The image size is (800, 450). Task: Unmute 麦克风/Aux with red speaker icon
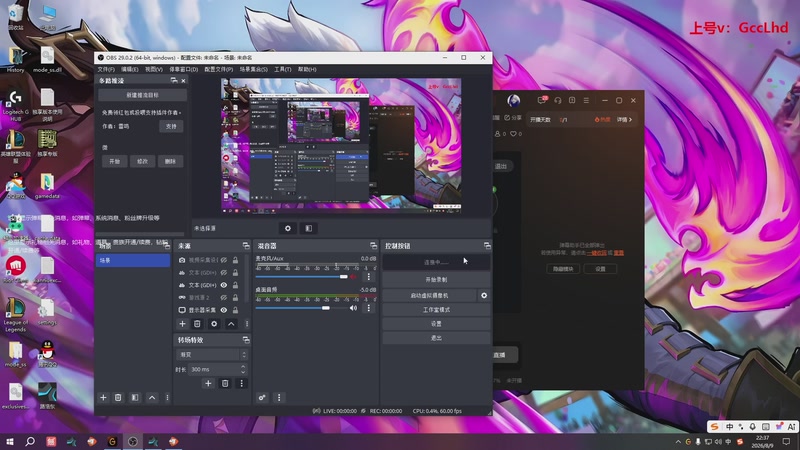(353, 277)
